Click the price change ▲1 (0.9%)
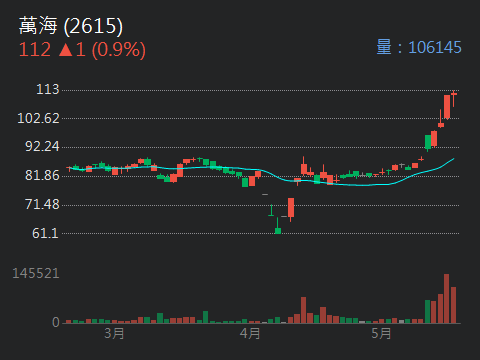The image size is (480, 360). pyautogui.click(x=102, y=50)
